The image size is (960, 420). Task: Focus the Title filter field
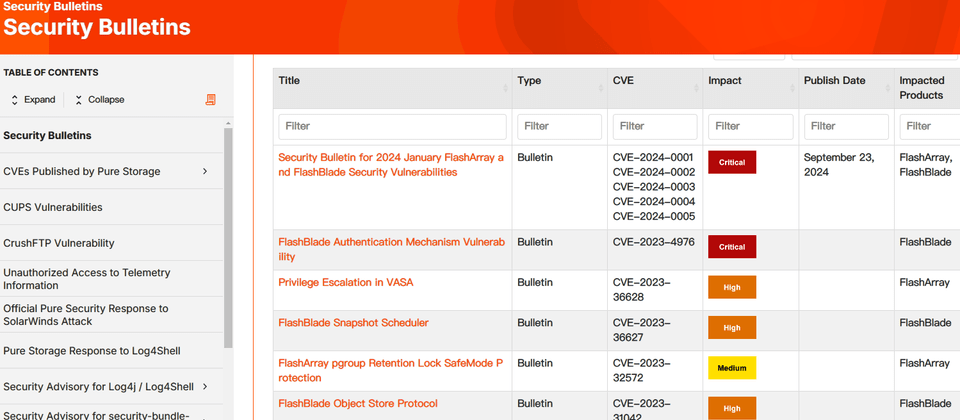(x=392, y=127)
